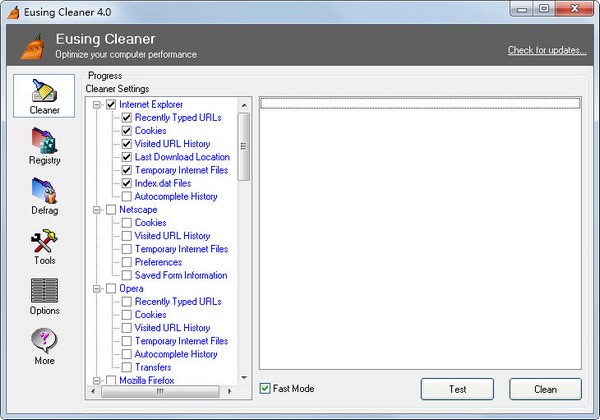Viewport: 600px width, 420px height.
Task: Click the vertical scrollbar thumb of settings tree
Action: click(244, 147)
